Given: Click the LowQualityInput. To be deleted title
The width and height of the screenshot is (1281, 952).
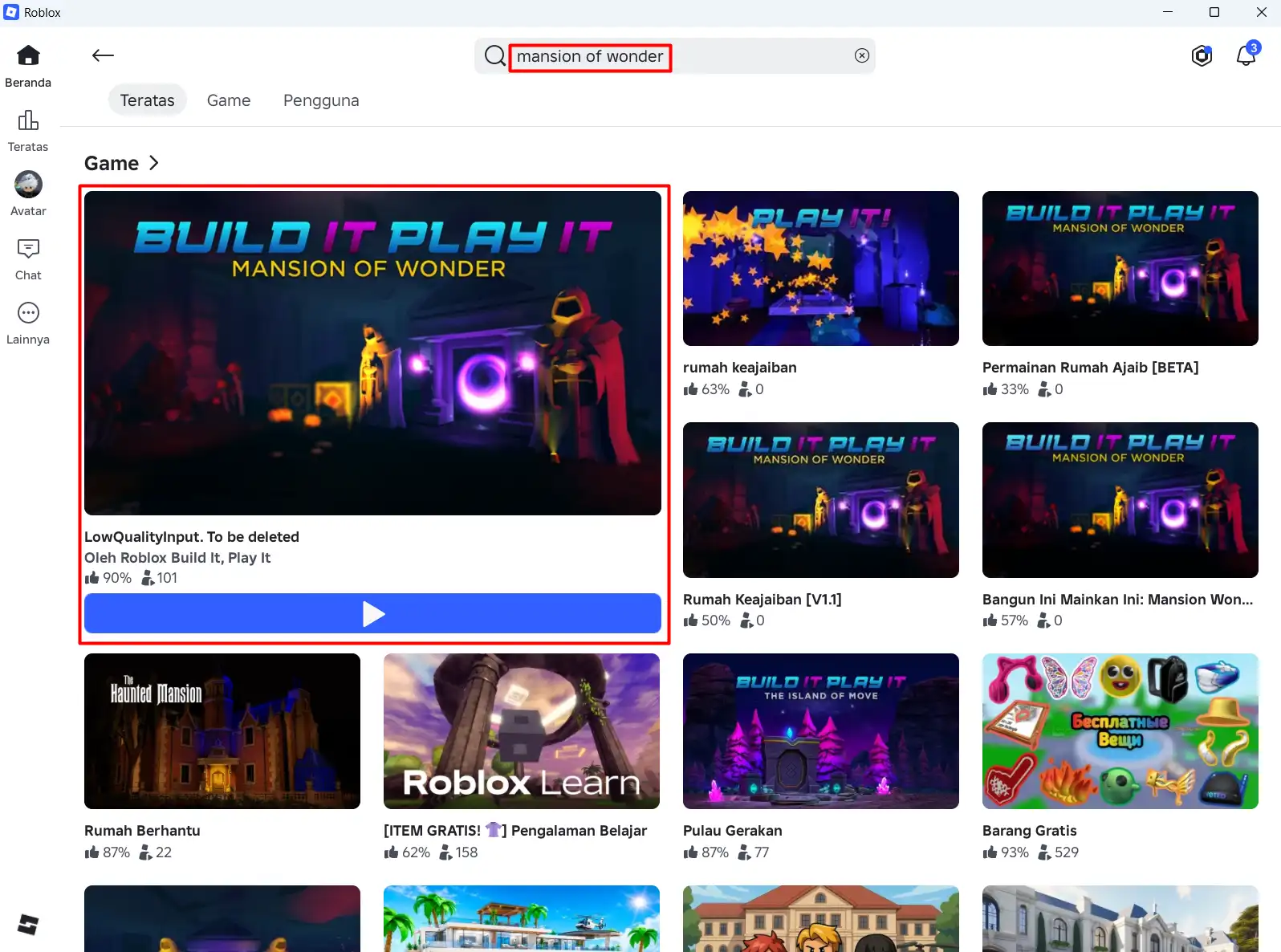Looking at the screenshot, I should pyautogui.click(x=192, y=537).
